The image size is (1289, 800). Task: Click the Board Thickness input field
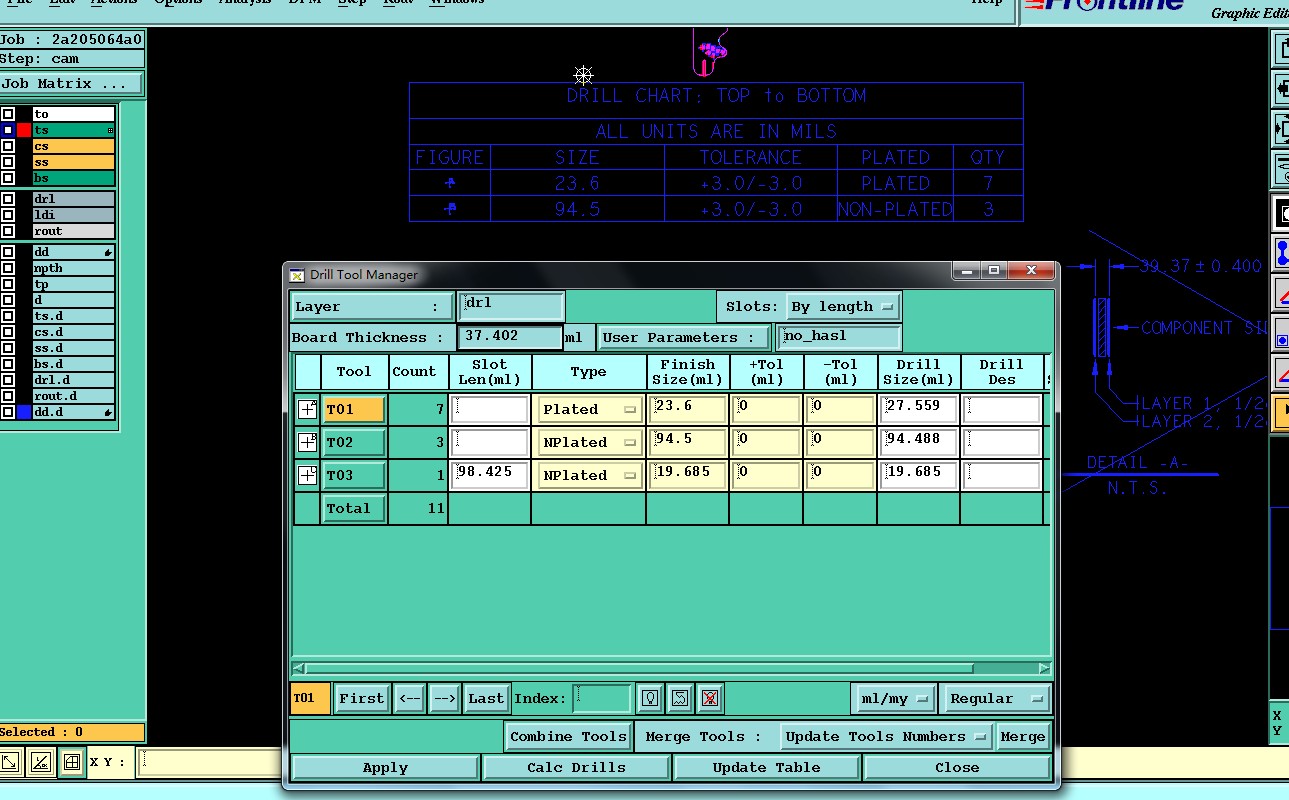(510, 337)
